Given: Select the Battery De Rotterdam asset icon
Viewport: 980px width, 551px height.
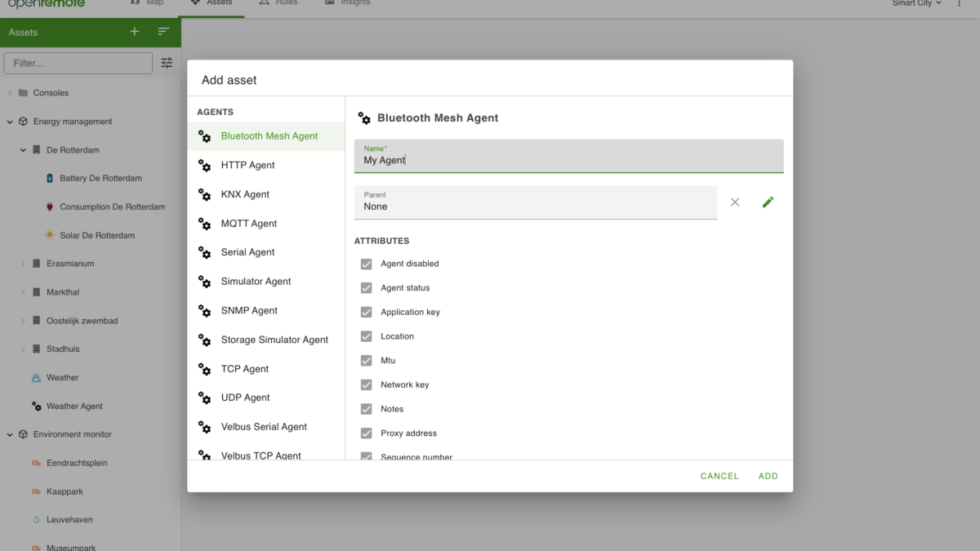Looking at the screenshot, I should pyautogui.click(x=50, y=178).
